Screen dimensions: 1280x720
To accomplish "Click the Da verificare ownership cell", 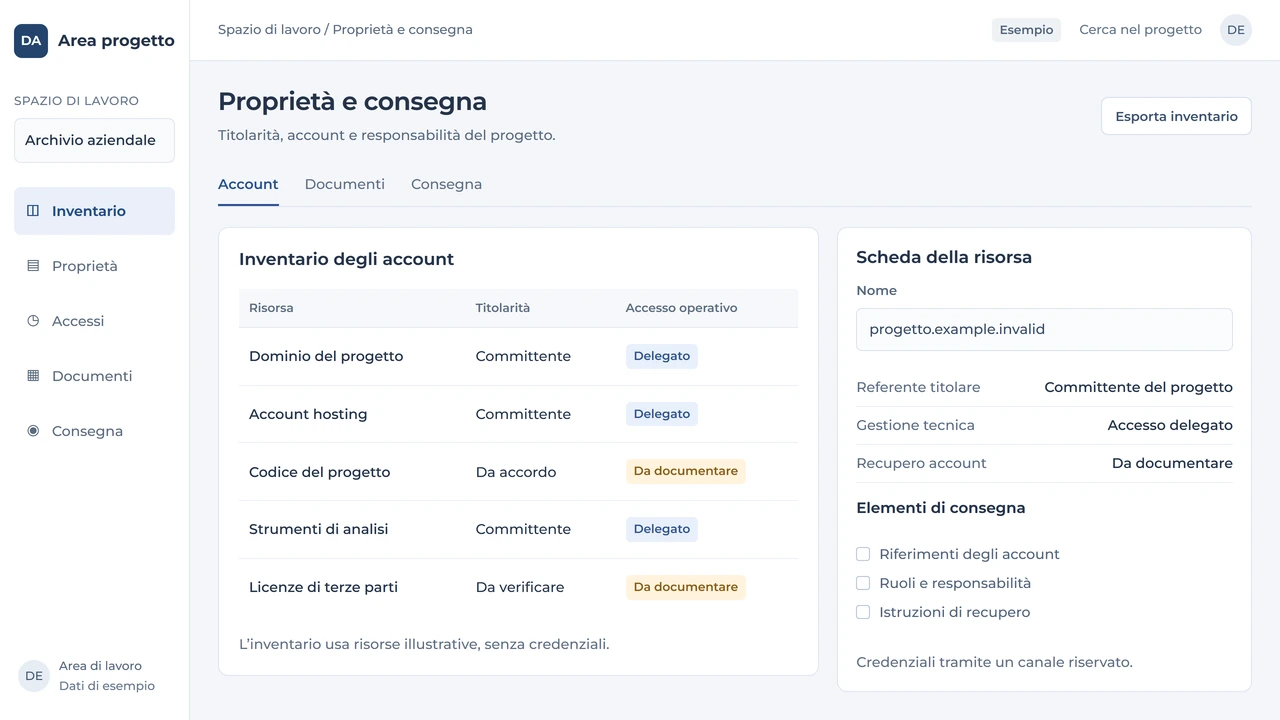I will pos(520,587).
